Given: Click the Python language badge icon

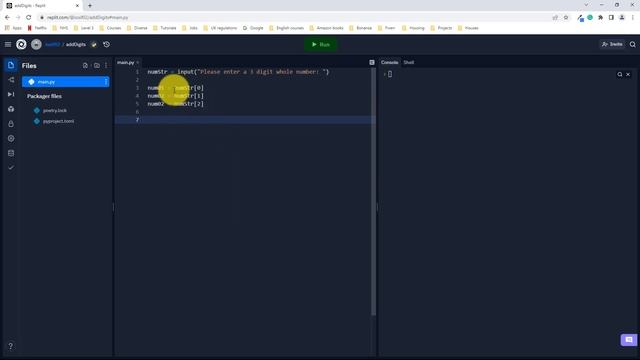Looking at the screenshot, I should click(94, 44).
